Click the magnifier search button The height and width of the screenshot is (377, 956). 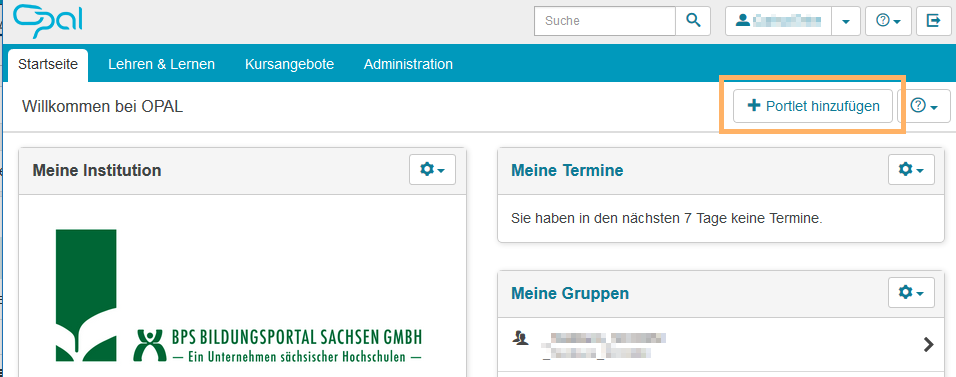pyautogui.click(x=693, y=21)
